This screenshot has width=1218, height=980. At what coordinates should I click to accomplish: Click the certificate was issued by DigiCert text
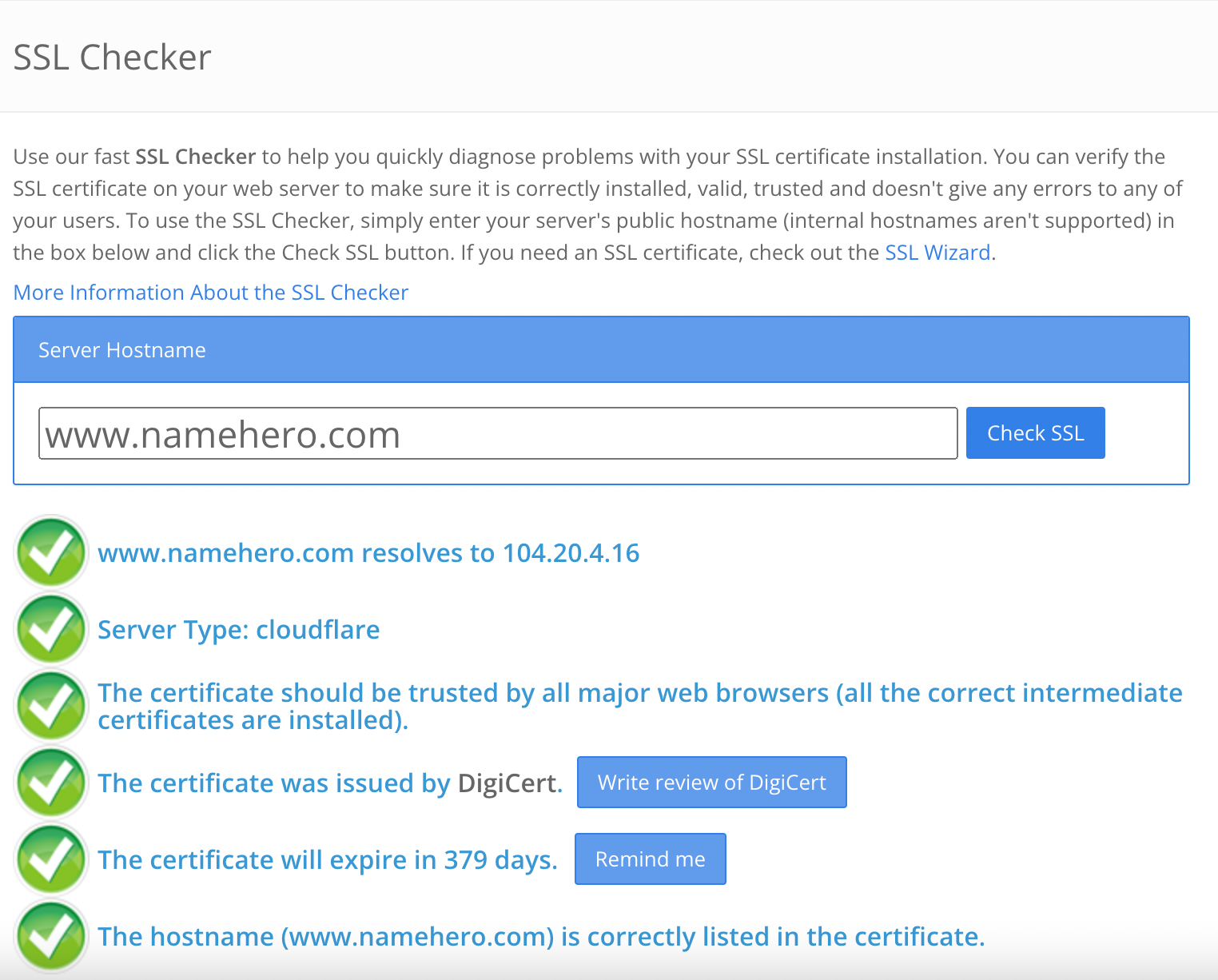tap(330, 783)
